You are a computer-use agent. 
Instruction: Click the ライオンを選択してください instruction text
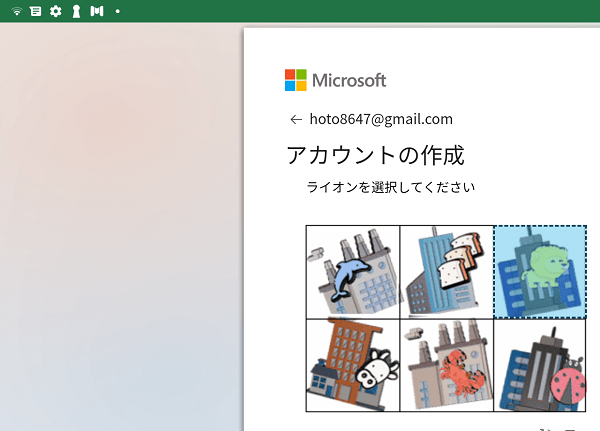coord(391,187)
